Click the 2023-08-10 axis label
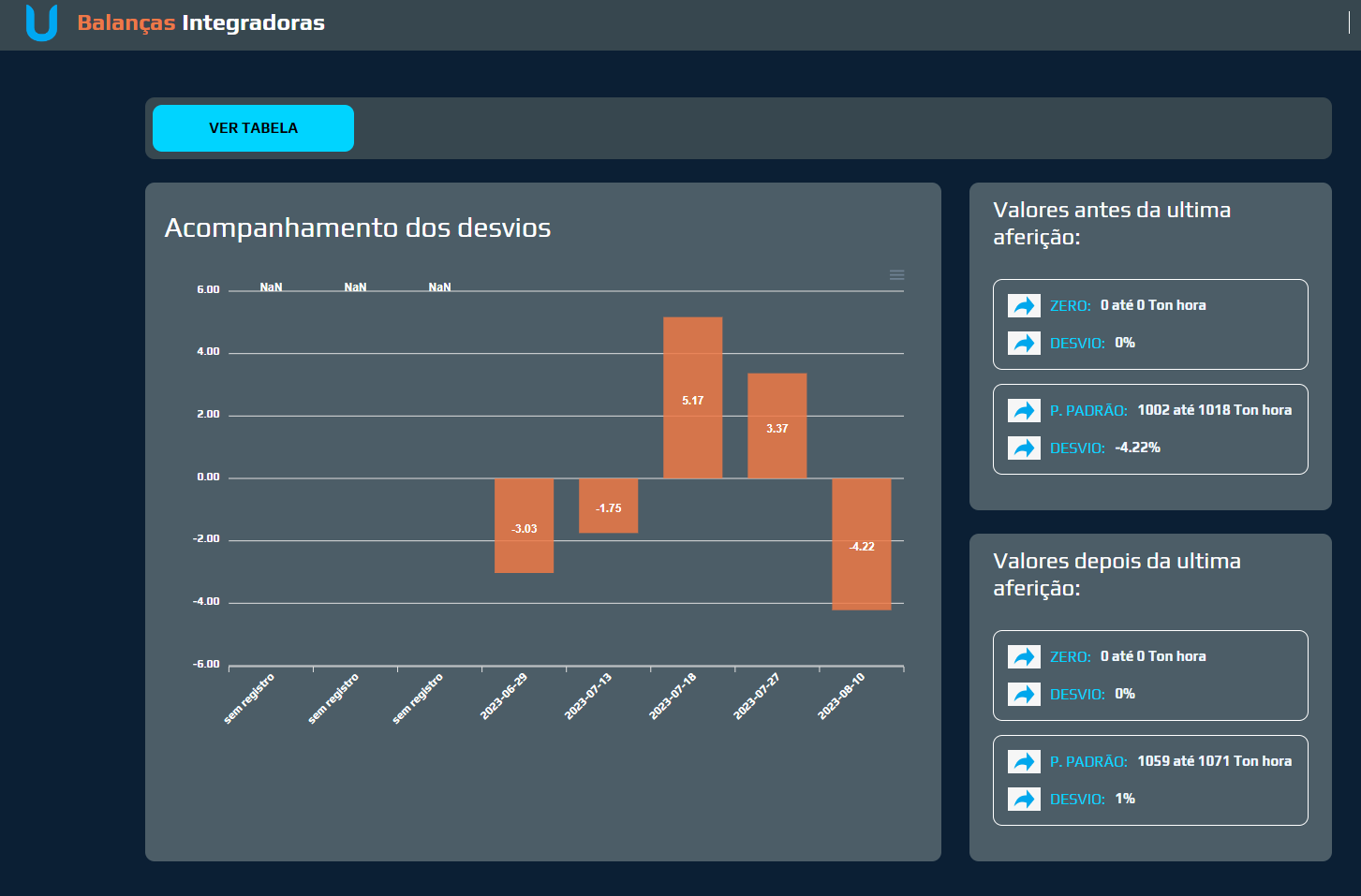This screenshot has width=1361, height=896. coord(841,697)
